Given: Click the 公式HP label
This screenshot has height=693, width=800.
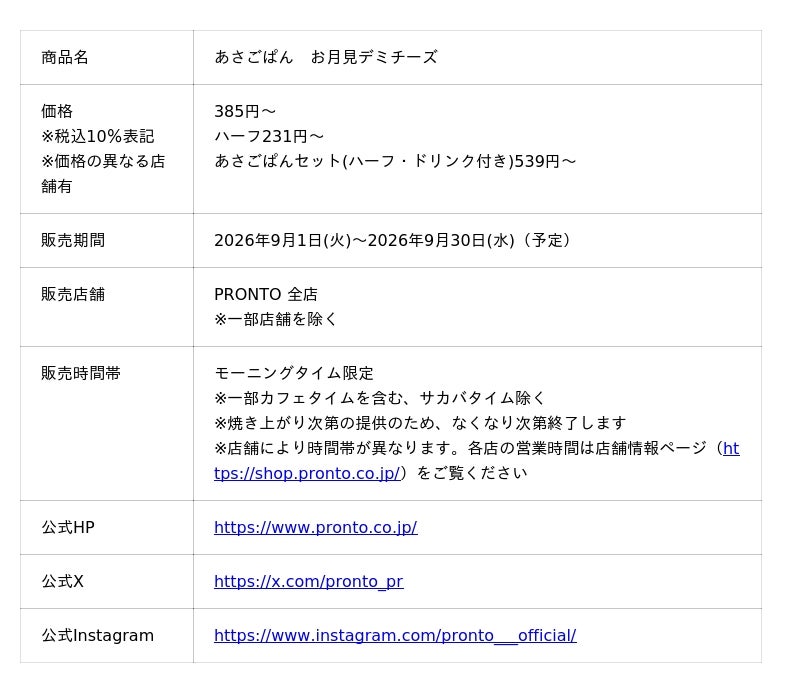Looking at the screenshot, I should tap(68, 527).
